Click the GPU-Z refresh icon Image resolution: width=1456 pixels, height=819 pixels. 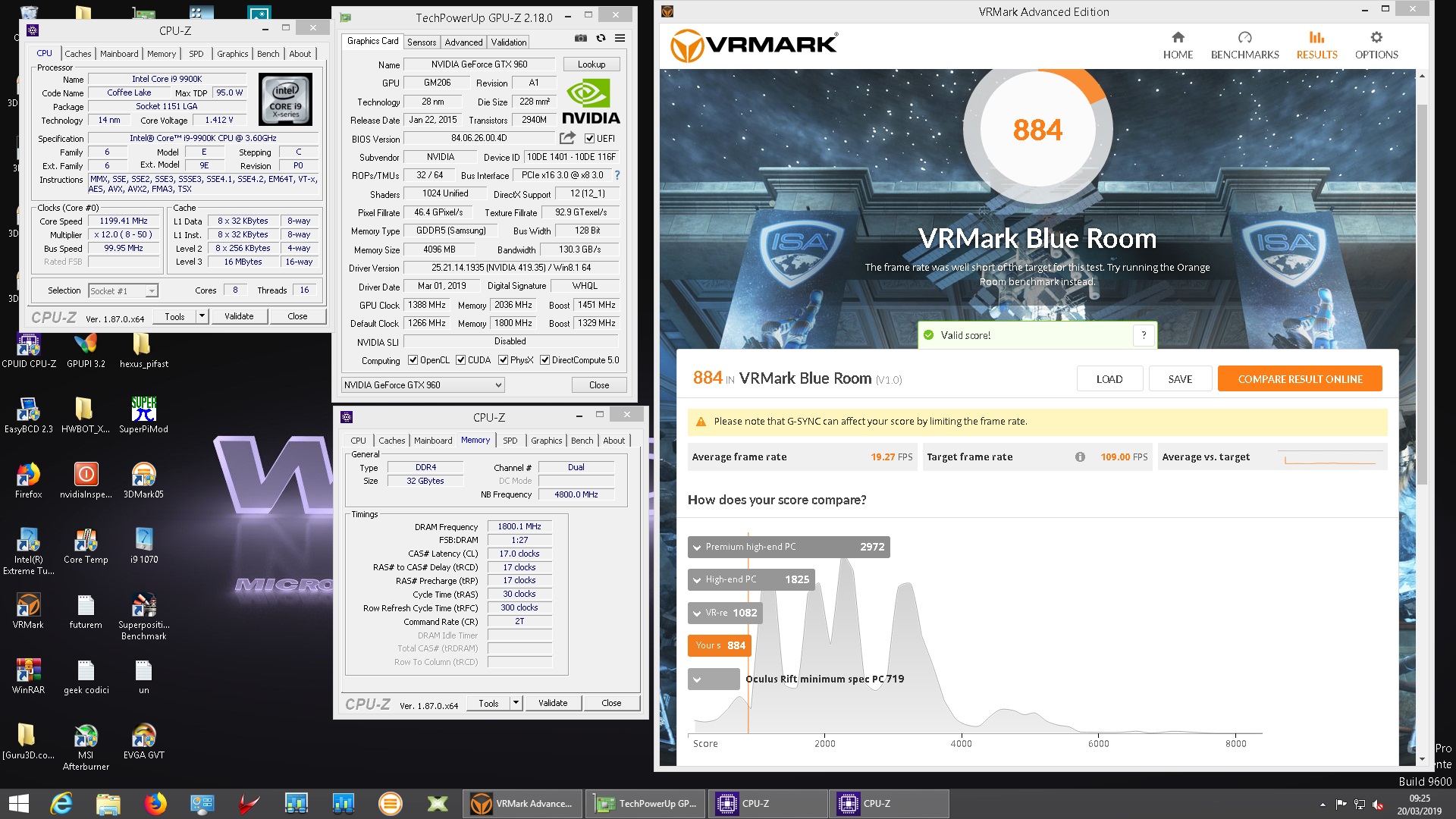tap(601, 39)
